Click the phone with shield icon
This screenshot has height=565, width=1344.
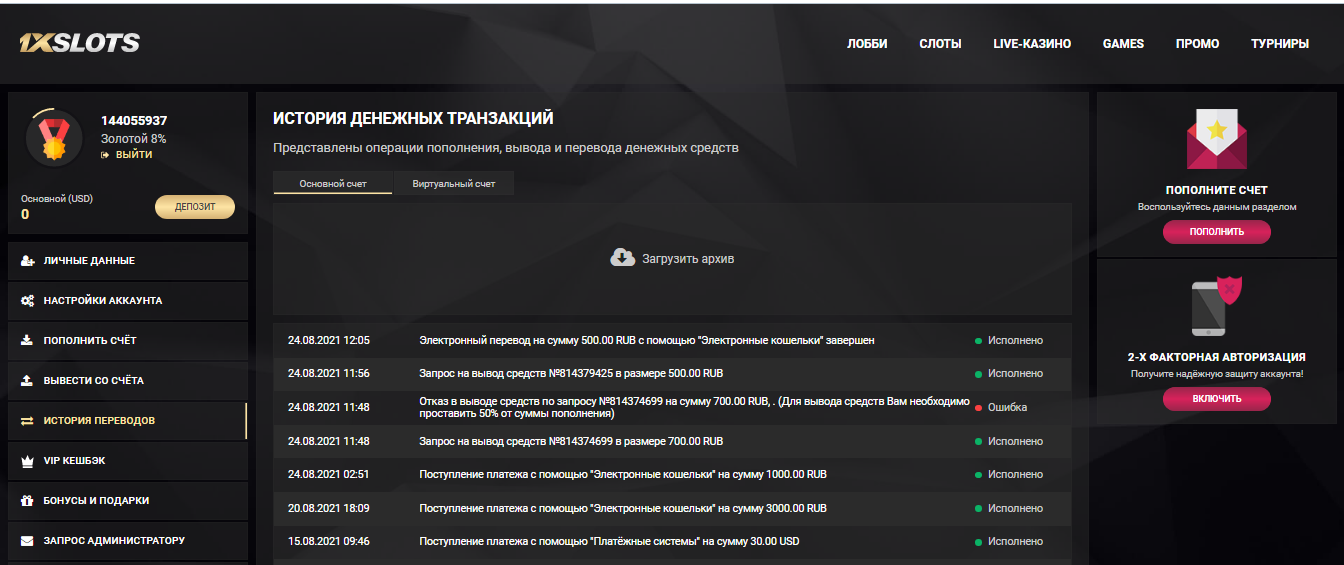coord(1216,306)
